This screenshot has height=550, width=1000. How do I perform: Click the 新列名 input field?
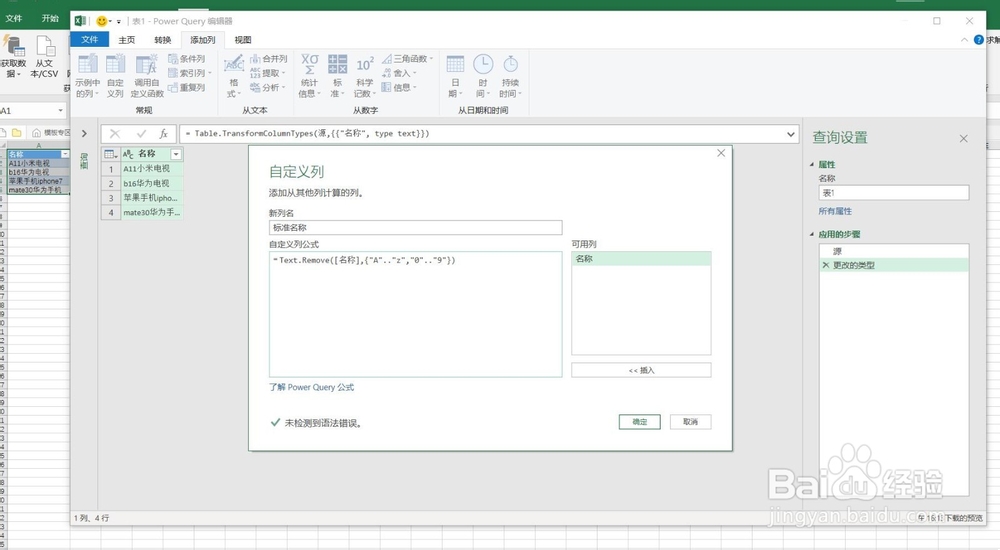coord(415,227)
